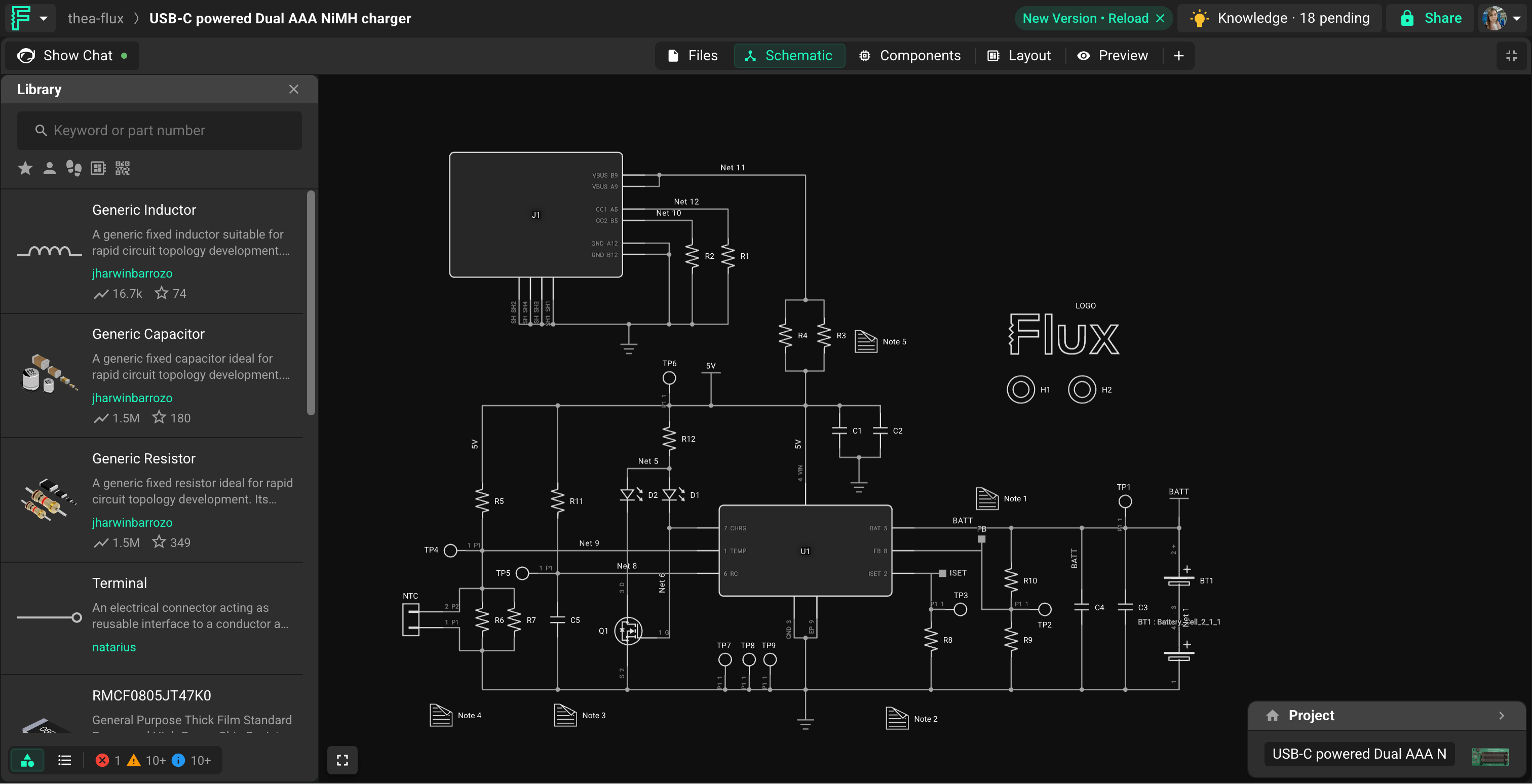
Task: Select the J1 USB-C connector symbol
Action: tap(536, 215)
